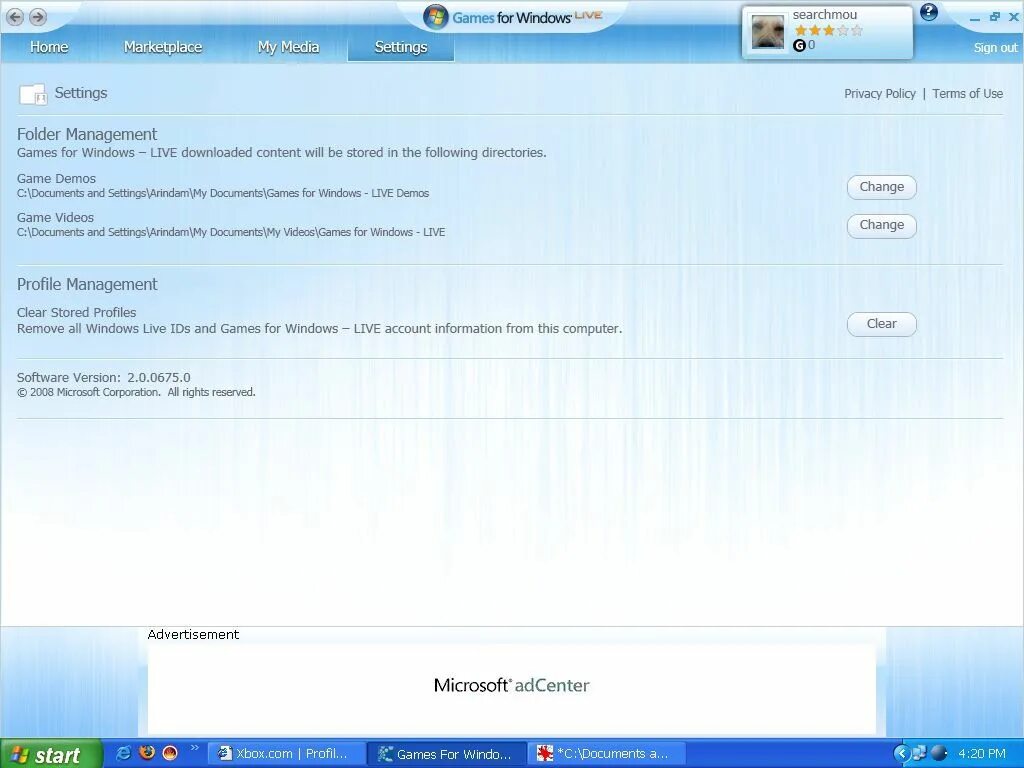
Task: Open the Home tab
Action: (49, 47)
